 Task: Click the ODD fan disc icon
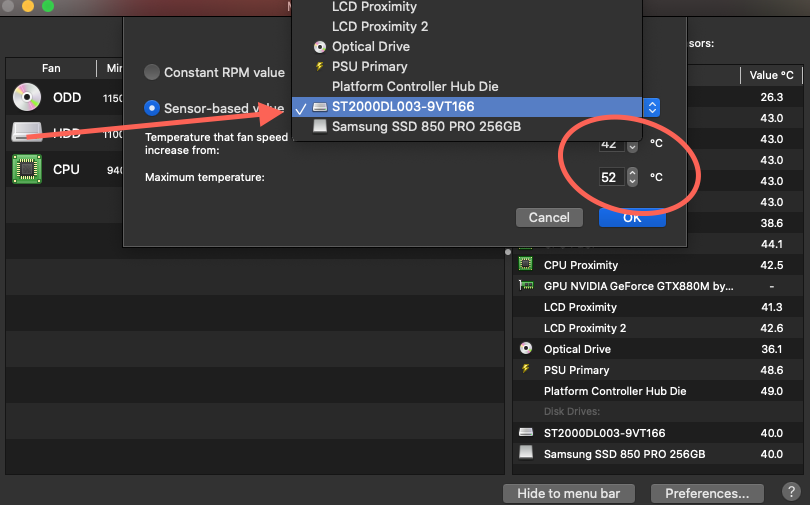click(27, 97)
